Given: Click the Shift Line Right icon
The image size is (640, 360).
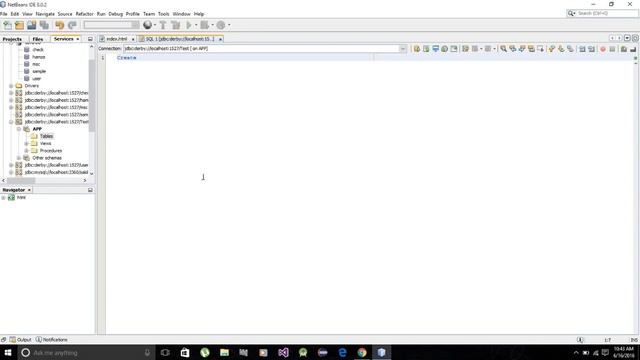Looking at the screenshot, I should click(591, 49).
